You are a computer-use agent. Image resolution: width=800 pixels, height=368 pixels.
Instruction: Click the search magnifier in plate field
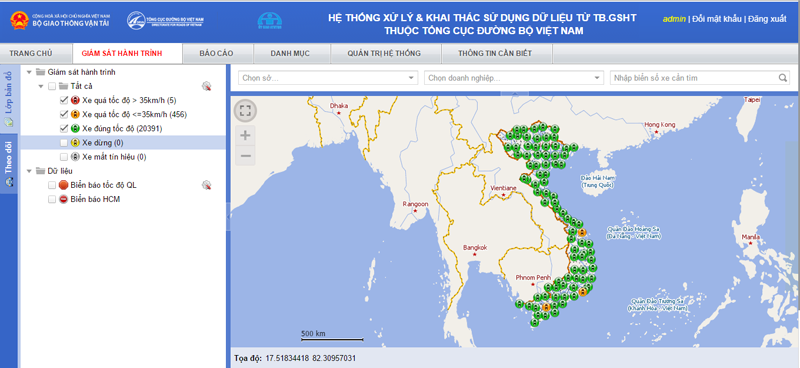coord(783,78)
